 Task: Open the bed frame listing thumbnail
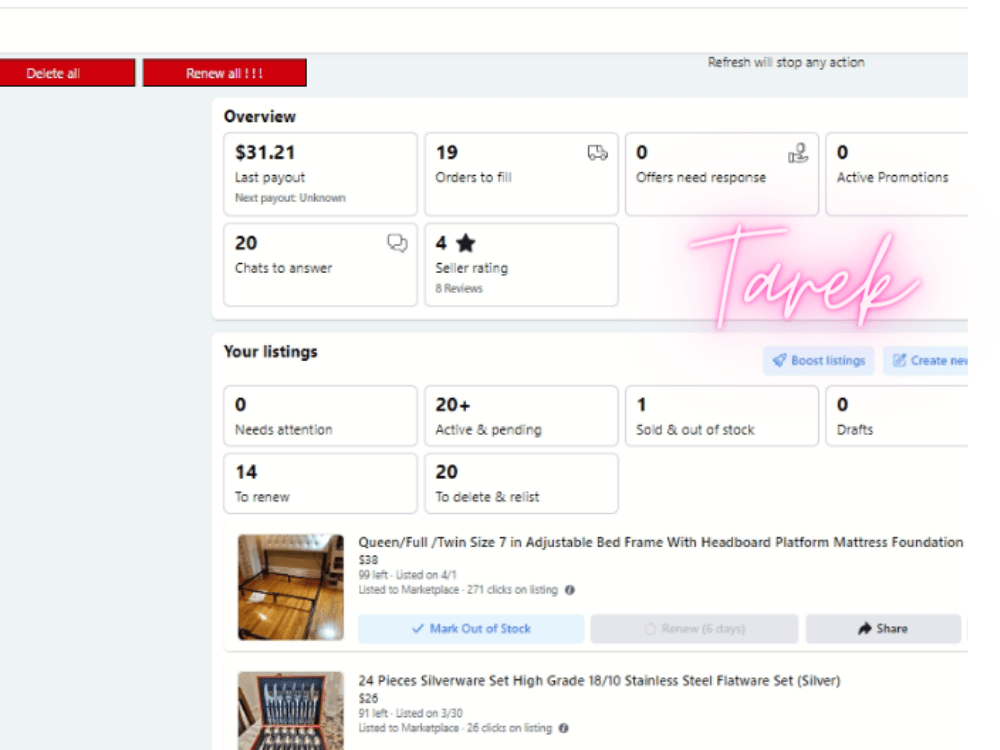[291, 587]
